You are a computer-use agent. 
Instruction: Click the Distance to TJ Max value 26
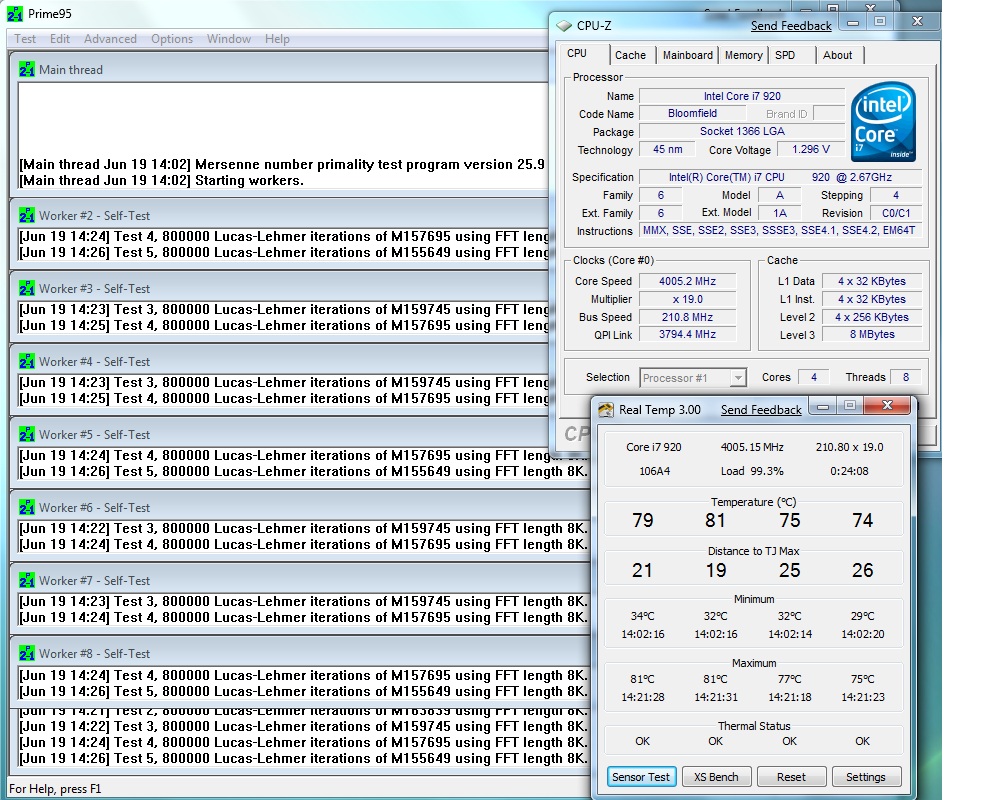pos(863,570)
